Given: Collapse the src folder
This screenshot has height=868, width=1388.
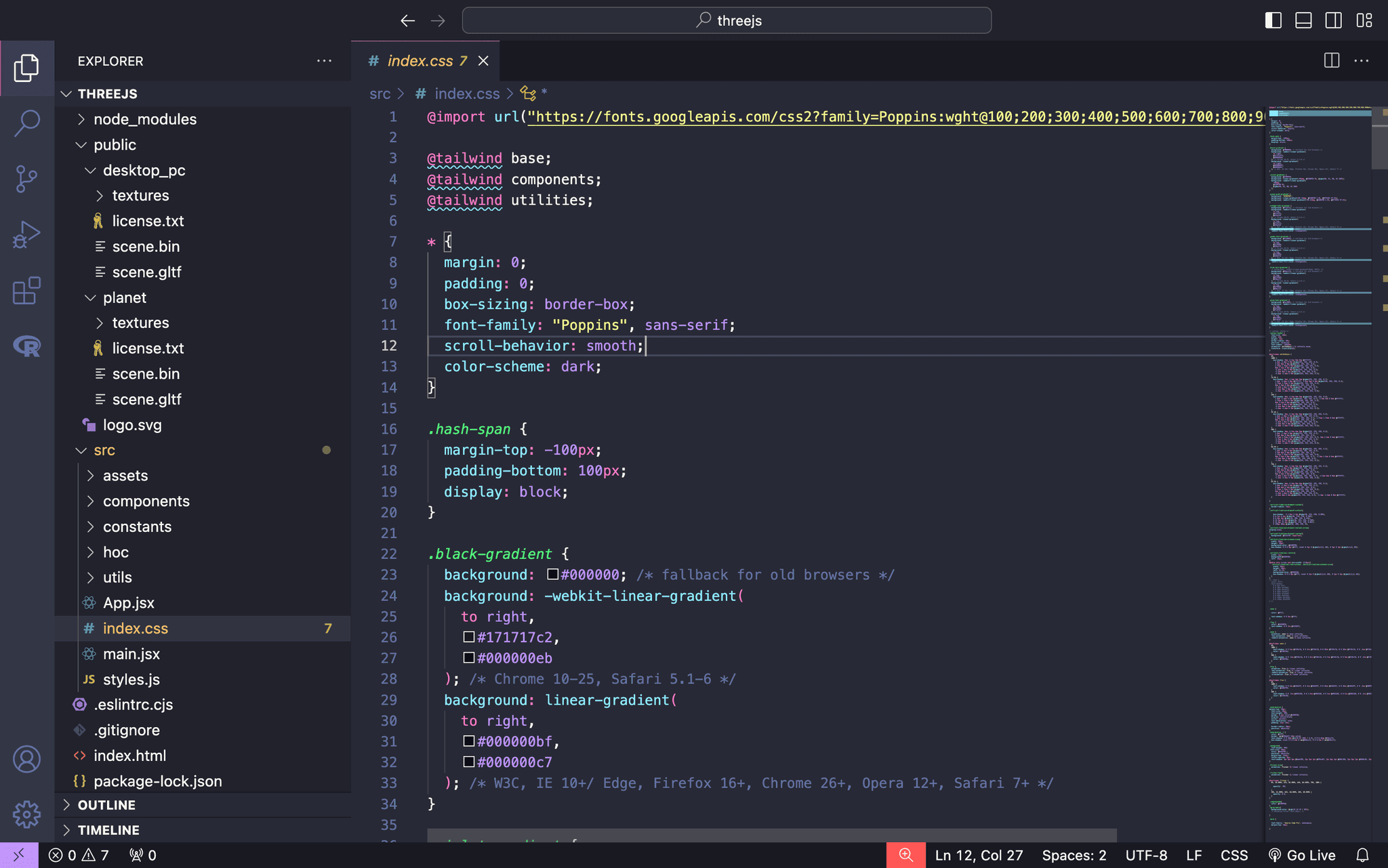Looking at the screenshot, I should (104, 450).
